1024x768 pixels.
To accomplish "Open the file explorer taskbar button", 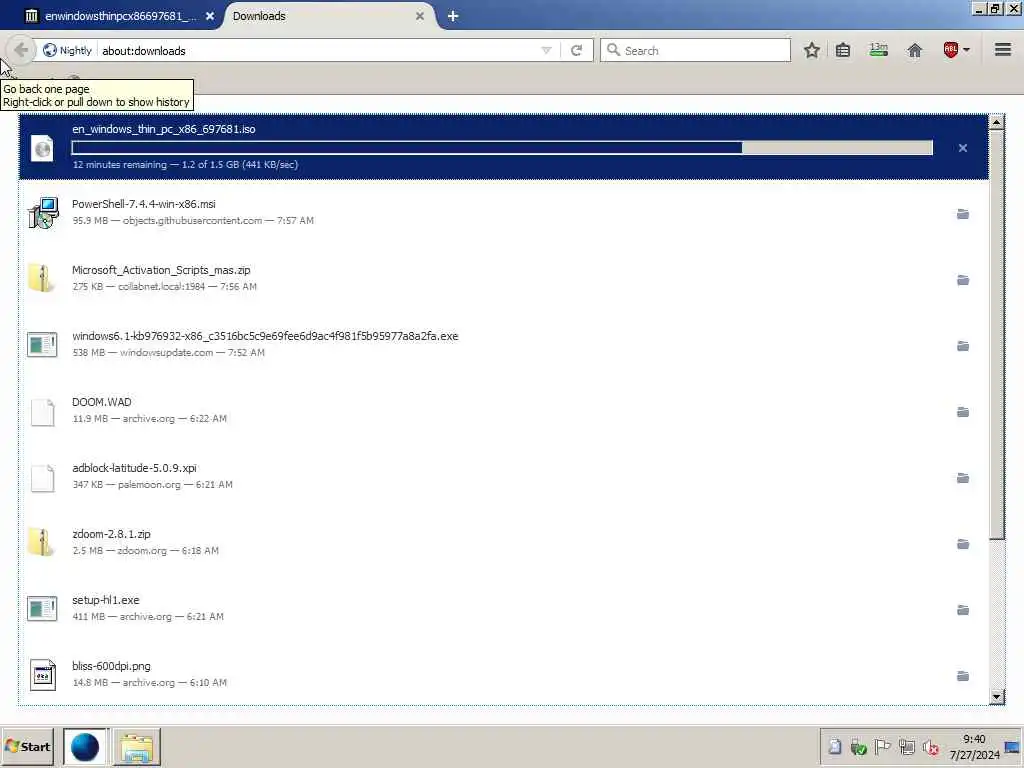I will [x=137, y=746].
